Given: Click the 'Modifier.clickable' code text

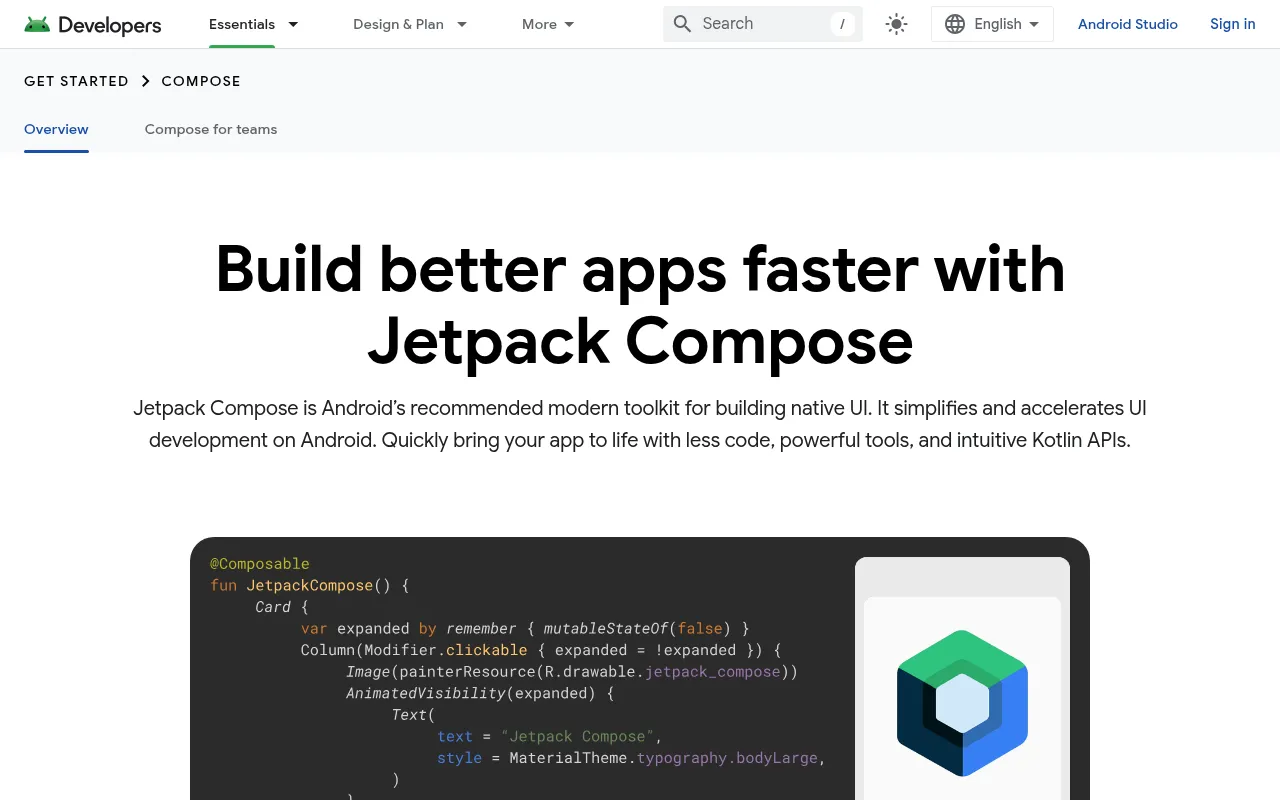Looking at the screenshot, I should tap(446, 650).
